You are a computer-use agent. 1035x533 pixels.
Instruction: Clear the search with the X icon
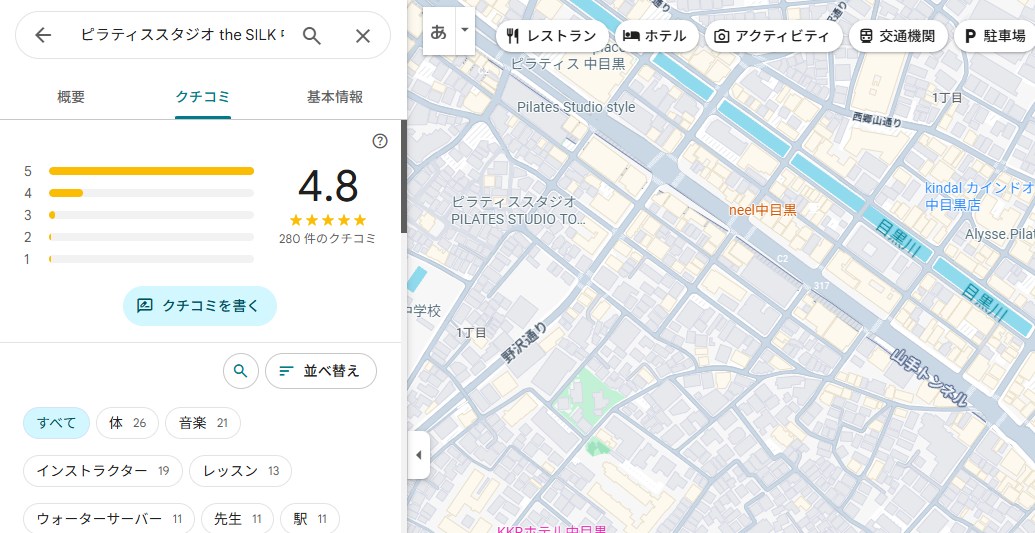[x=363, y=36]
